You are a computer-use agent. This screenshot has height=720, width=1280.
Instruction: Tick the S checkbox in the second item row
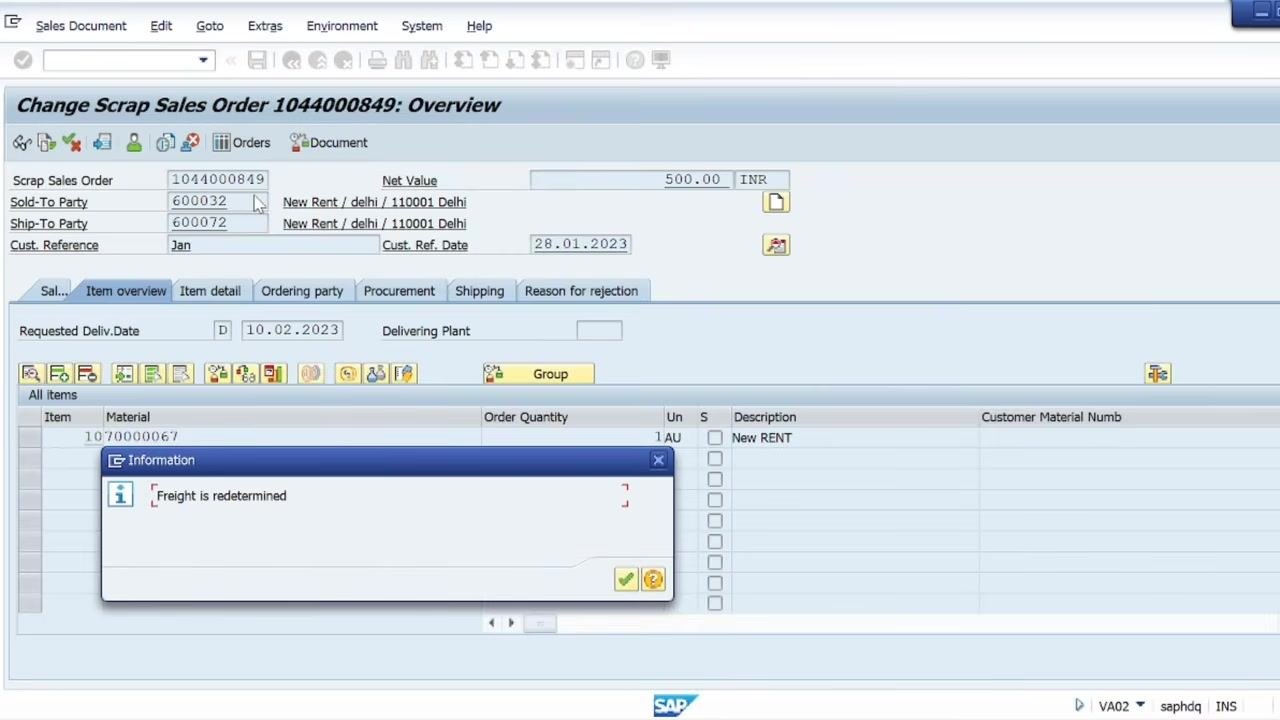714,459
